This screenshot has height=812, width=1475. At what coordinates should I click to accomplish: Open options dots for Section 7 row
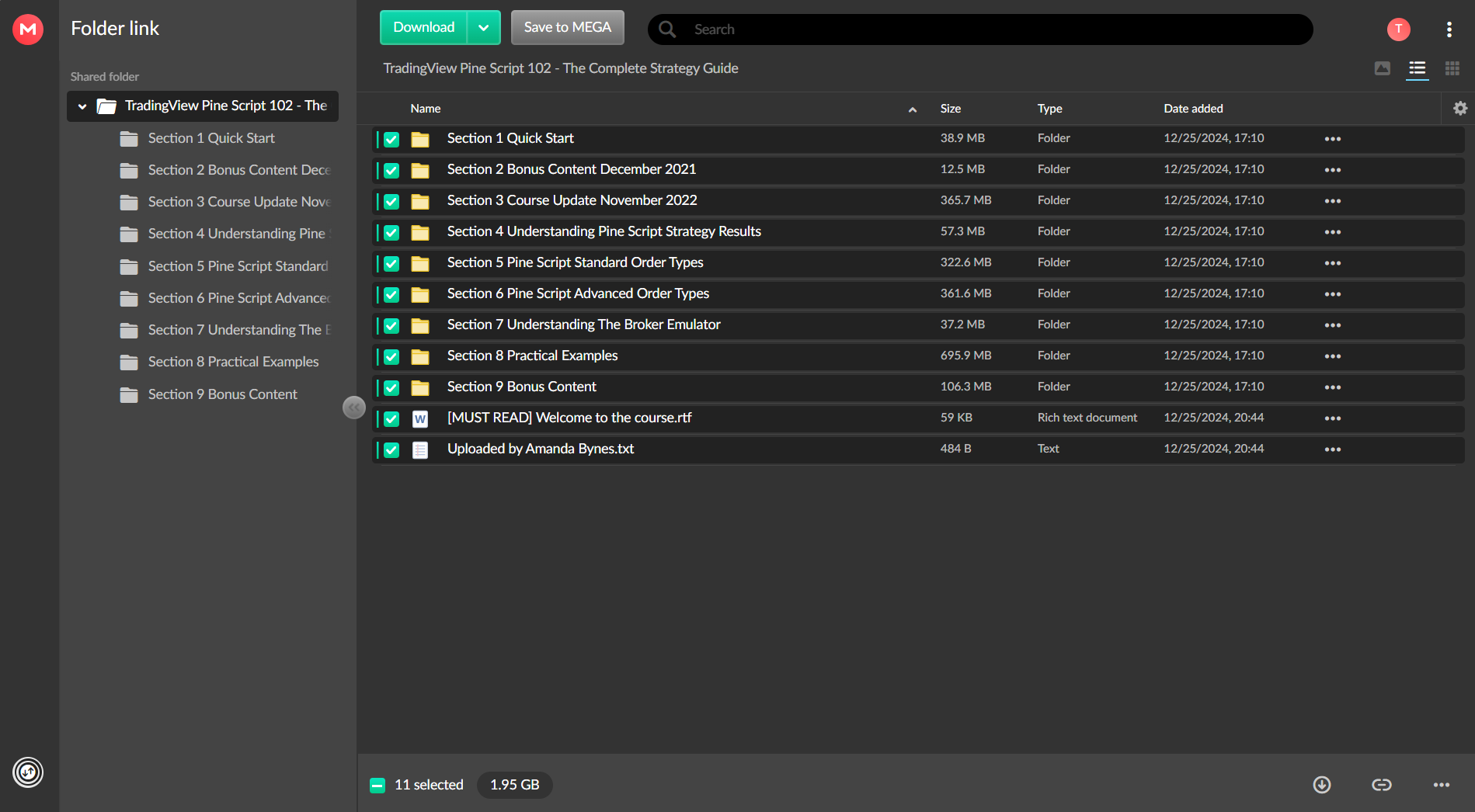[1333, 325]
